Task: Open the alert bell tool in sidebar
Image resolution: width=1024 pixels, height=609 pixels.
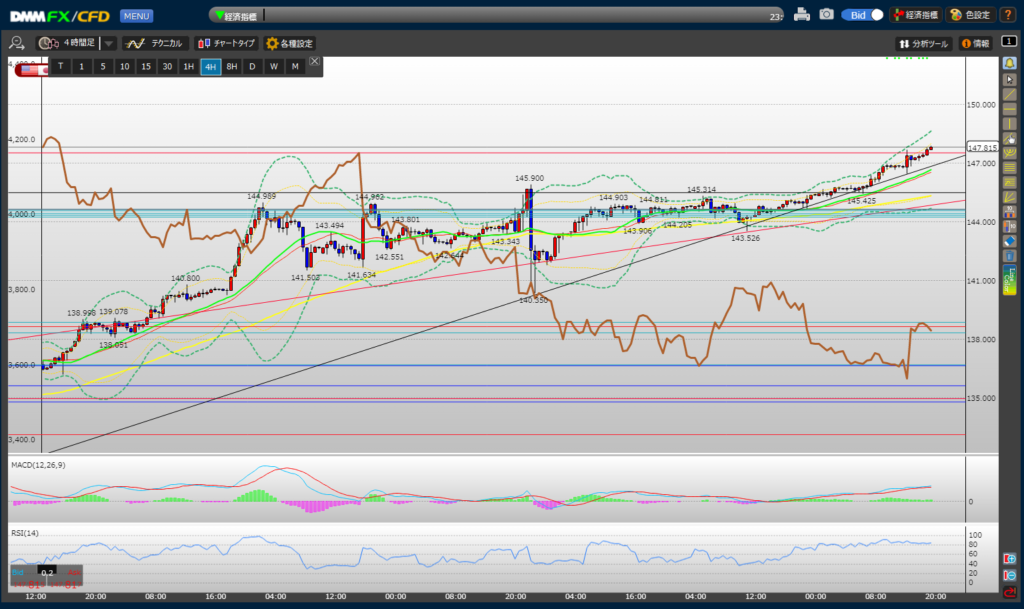Action: tap(1010, 63)
